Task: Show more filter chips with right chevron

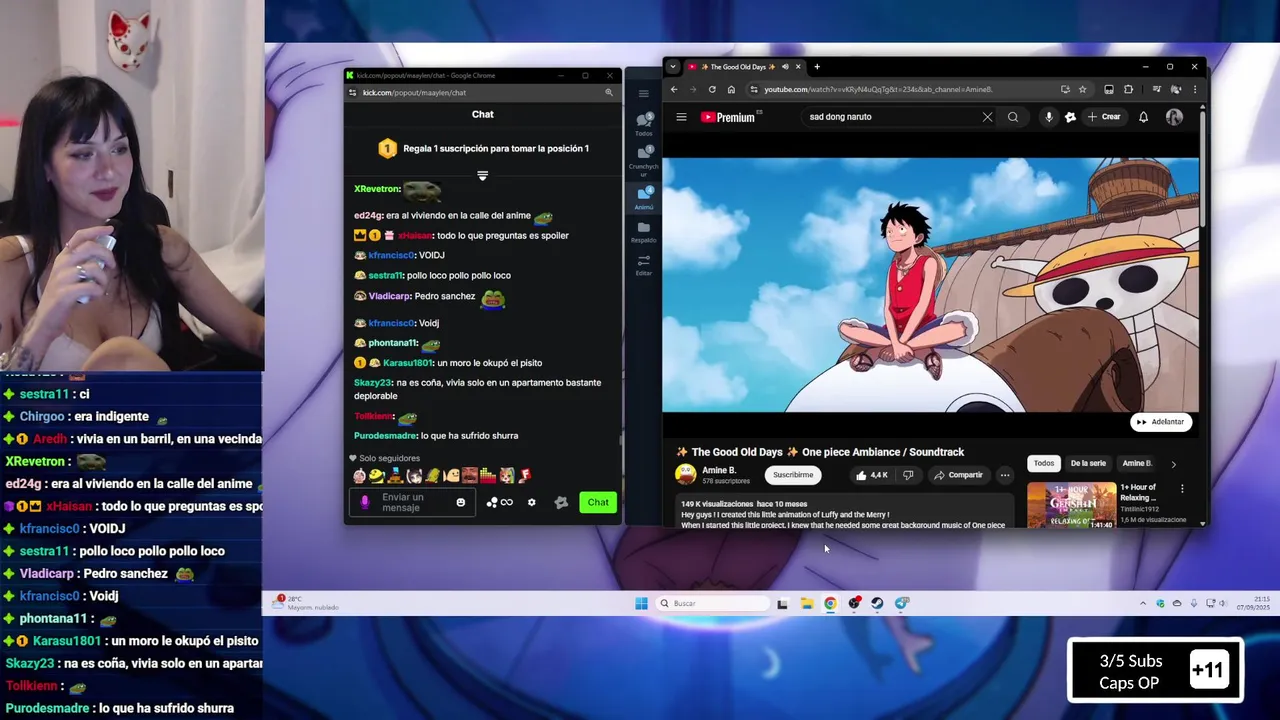Action: pyautogui.click(x=1173, y=464)
